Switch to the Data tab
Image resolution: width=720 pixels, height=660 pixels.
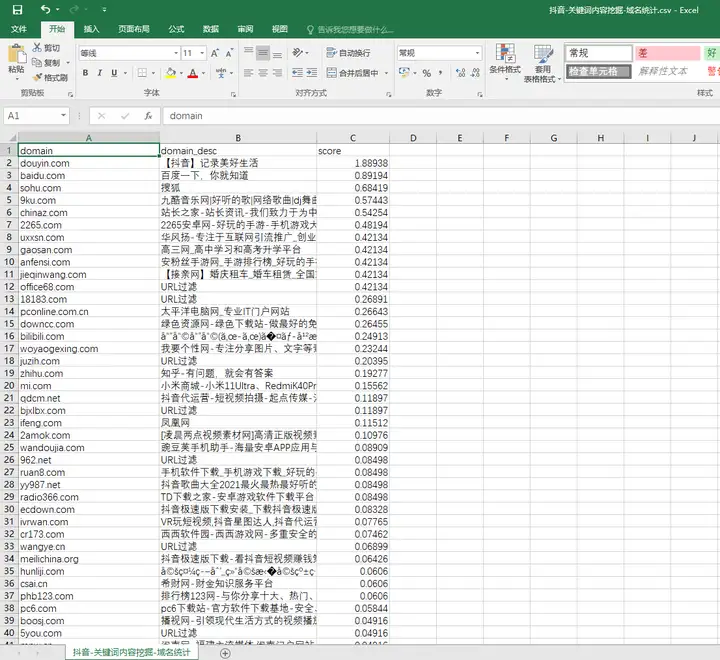point(211,29)
